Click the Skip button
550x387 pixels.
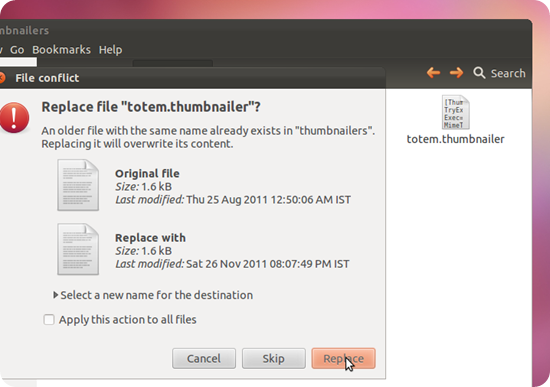(x=274, y=358)
